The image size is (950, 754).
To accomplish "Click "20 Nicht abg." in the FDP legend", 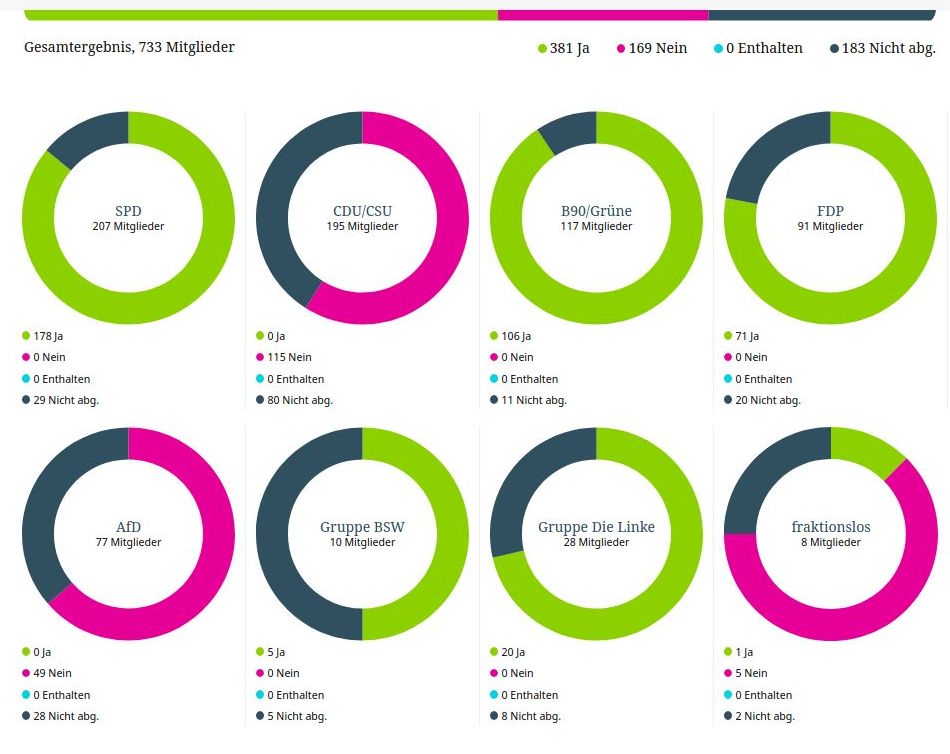I will coord(762,401).
